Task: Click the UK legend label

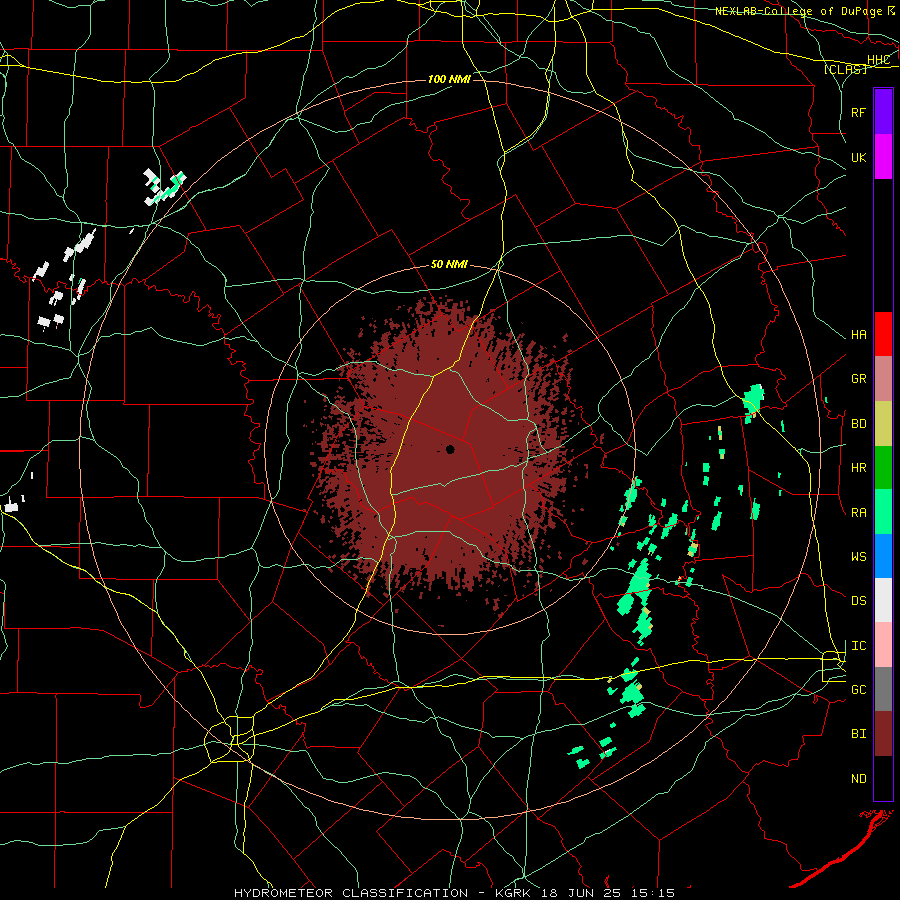Action: coord(859,157)
